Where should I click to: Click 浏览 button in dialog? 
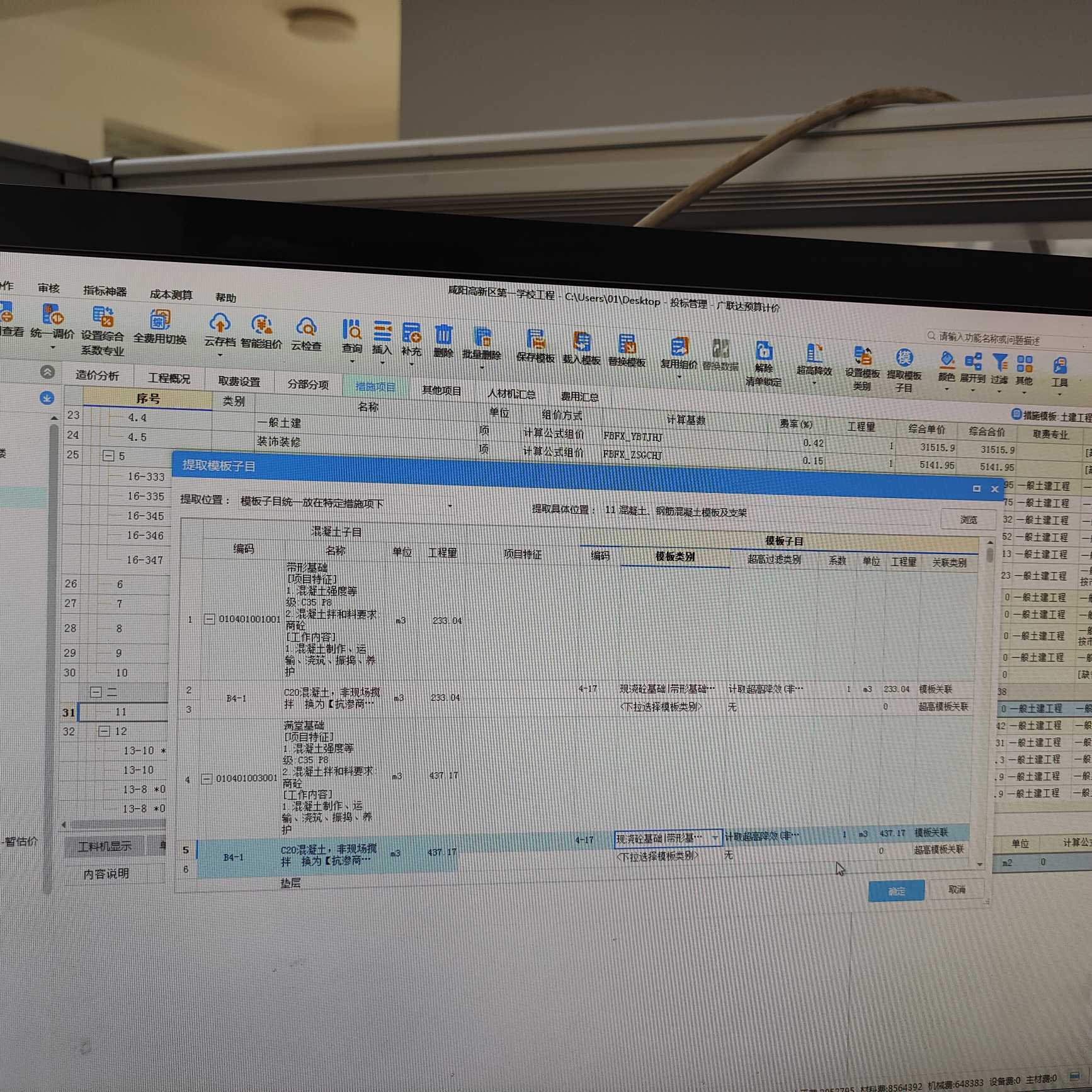(x=969, y=520)
